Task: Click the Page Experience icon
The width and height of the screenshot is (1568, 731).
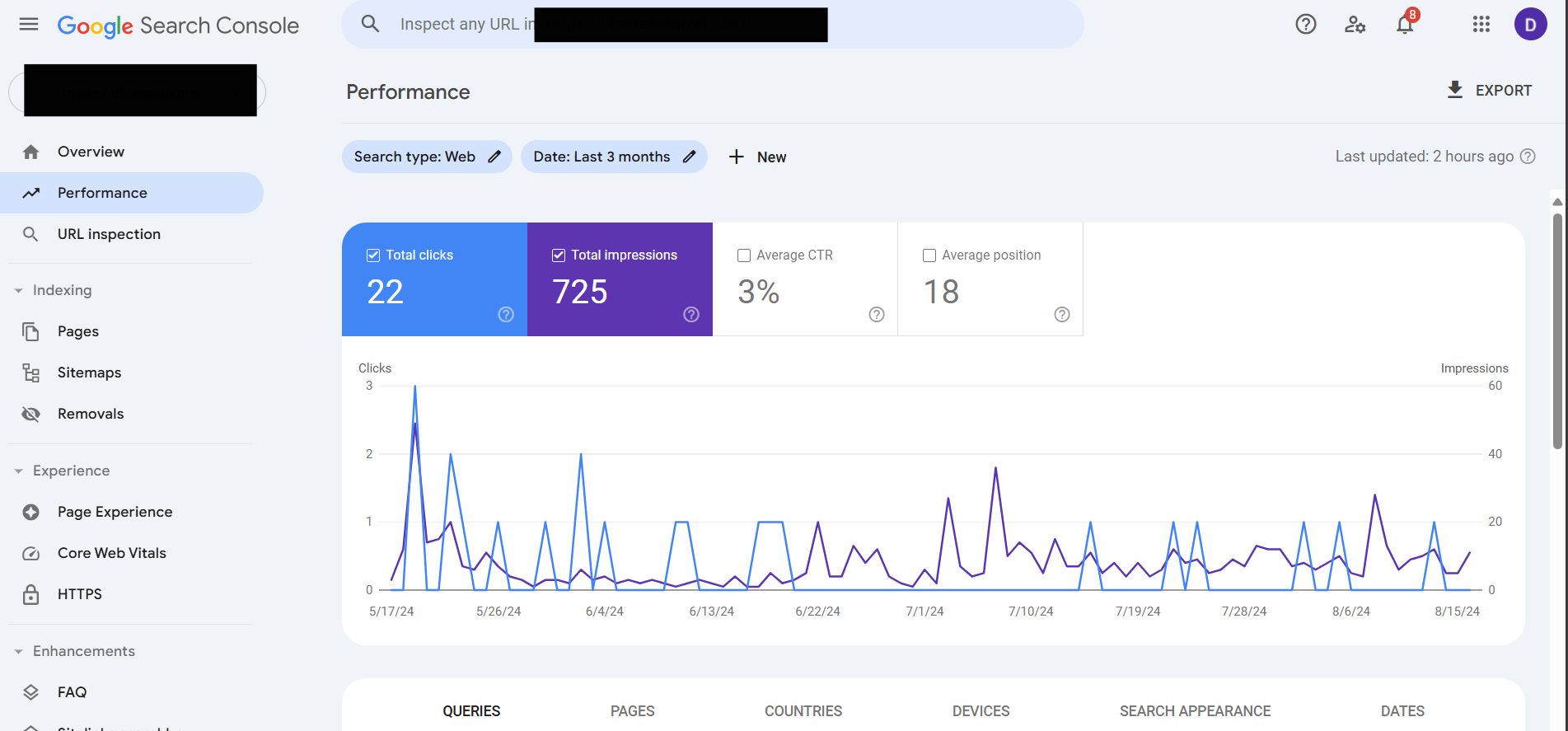Action: [x=31, y=512]
